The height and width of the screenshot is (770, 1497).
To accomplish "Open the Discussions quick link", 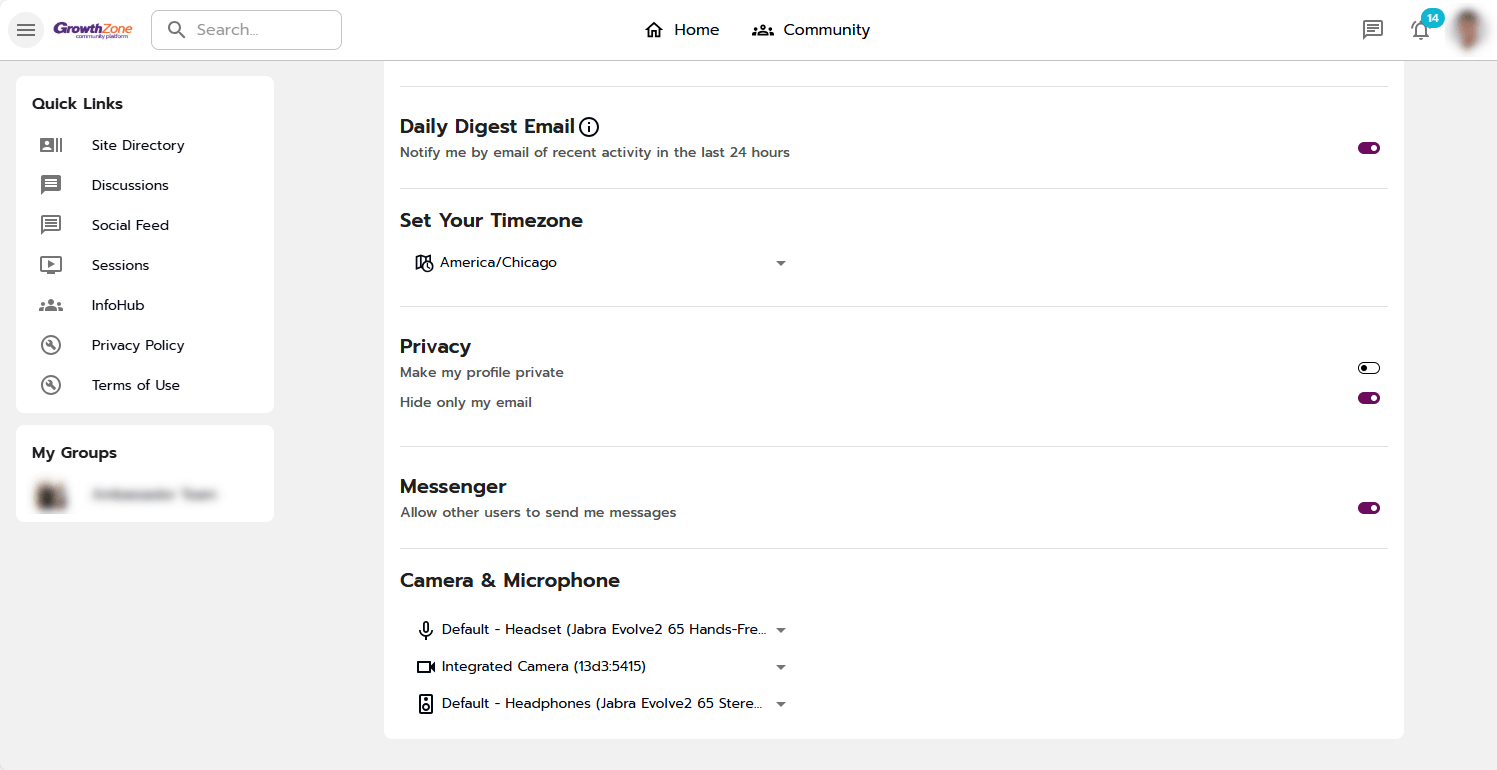I will [130, 185].
